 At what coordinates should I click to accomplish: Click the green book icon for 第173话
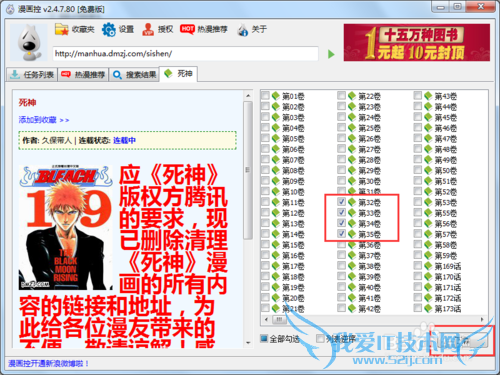428,309
